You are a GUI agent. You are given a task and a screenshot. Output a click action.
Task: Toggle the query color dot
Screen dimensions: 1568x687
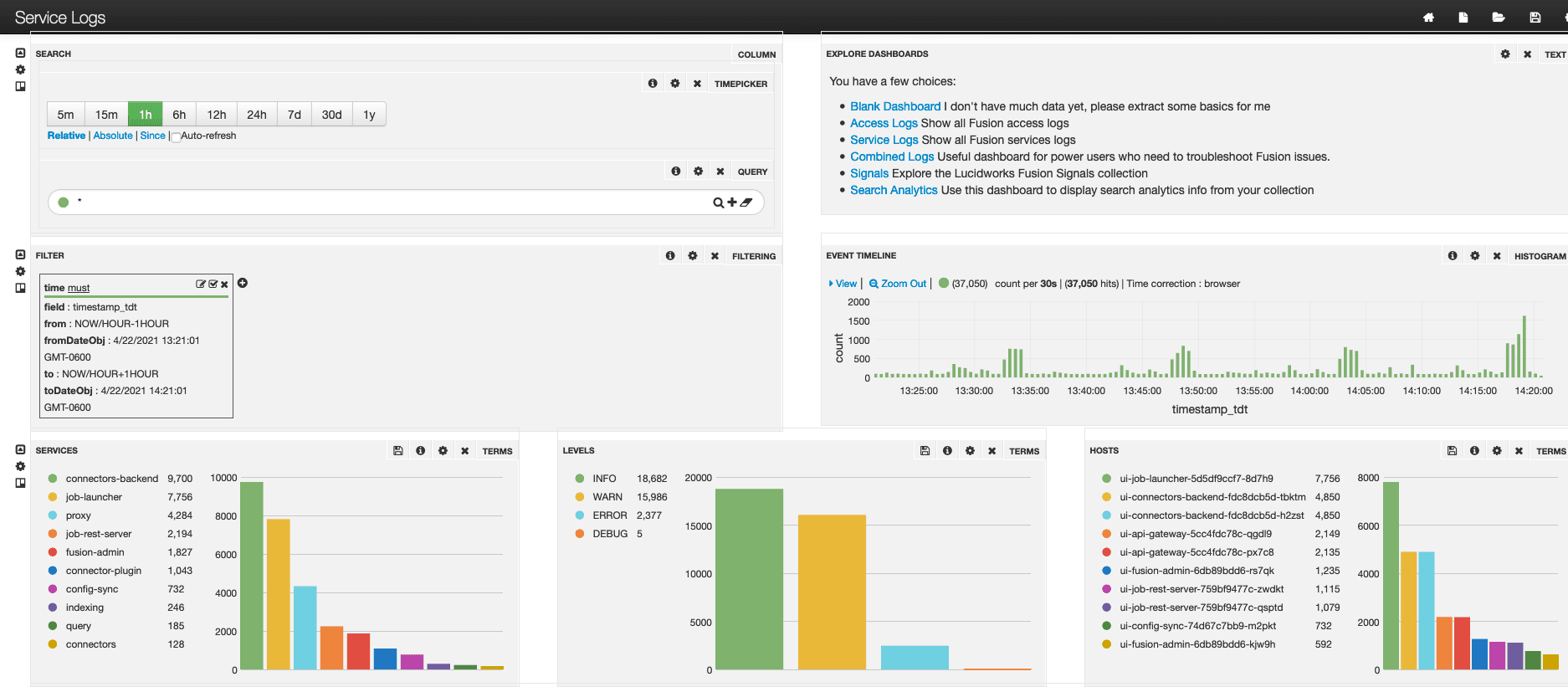pos(64,203)
